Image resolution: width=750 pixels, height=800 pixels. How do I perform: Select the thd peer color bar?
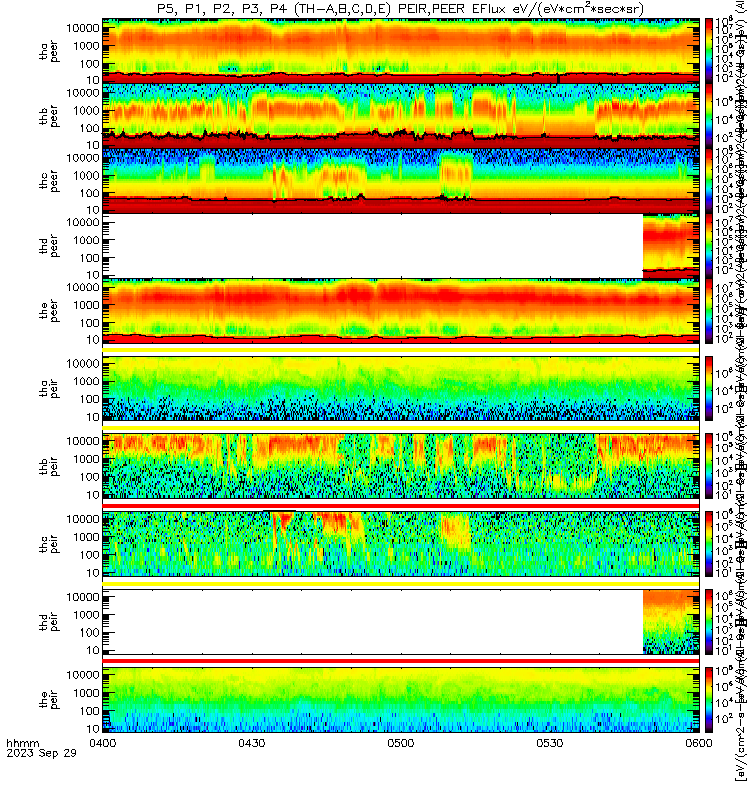[709, 246]
